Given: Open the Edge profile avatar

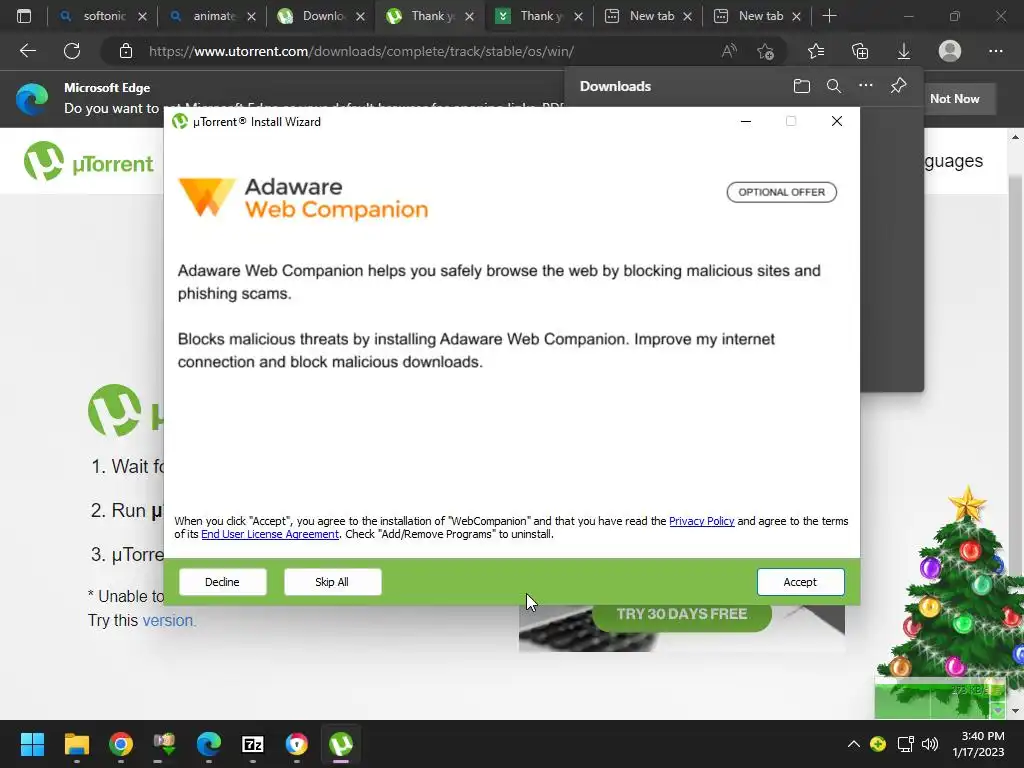Looking at the screenshot, I should pyautogui.click(x=950, y=51).
